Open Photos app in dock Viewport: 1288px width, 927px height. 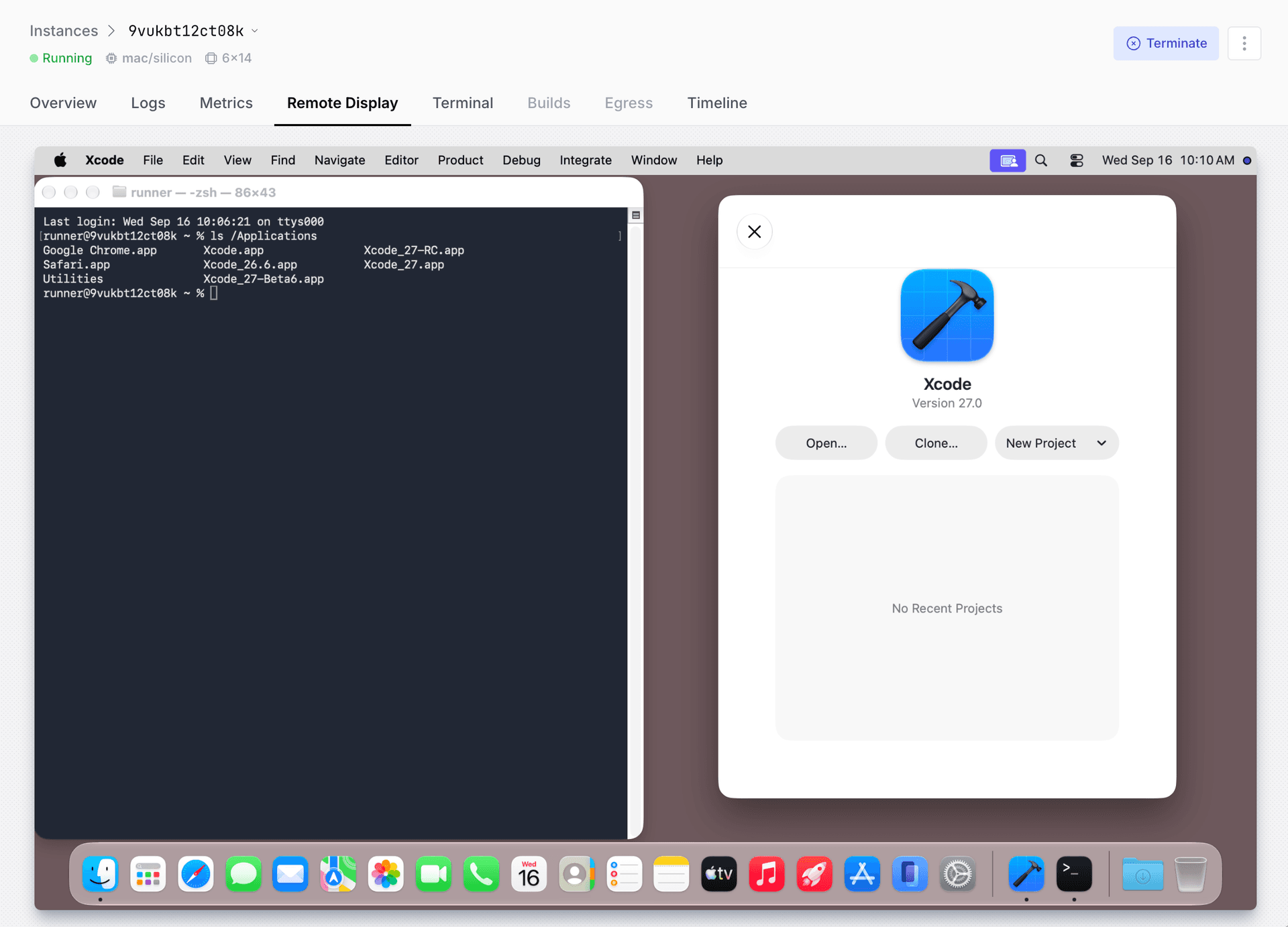point(386,874)
